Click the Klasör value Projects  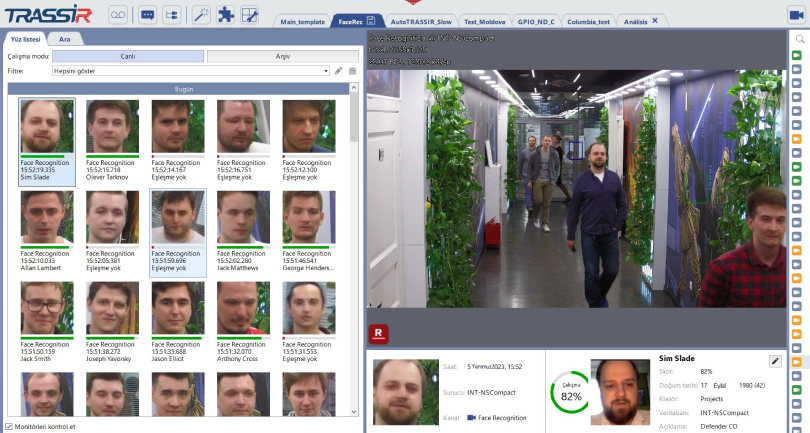click(712, 399)
